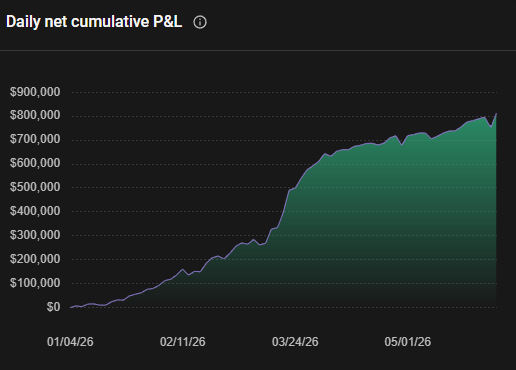
Task: Click the $200,000 axis label
Action: [35, 259]
